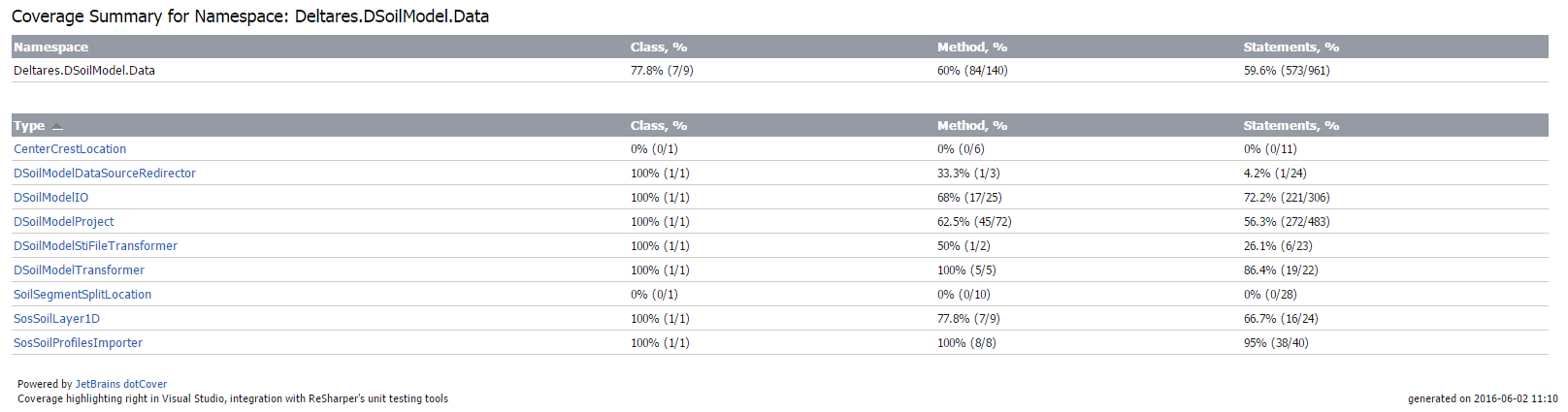This screenshot has height=412, width=1568.
Task: View SoilSegmentSplitLocation coverage details
Action: click(82, 295)
